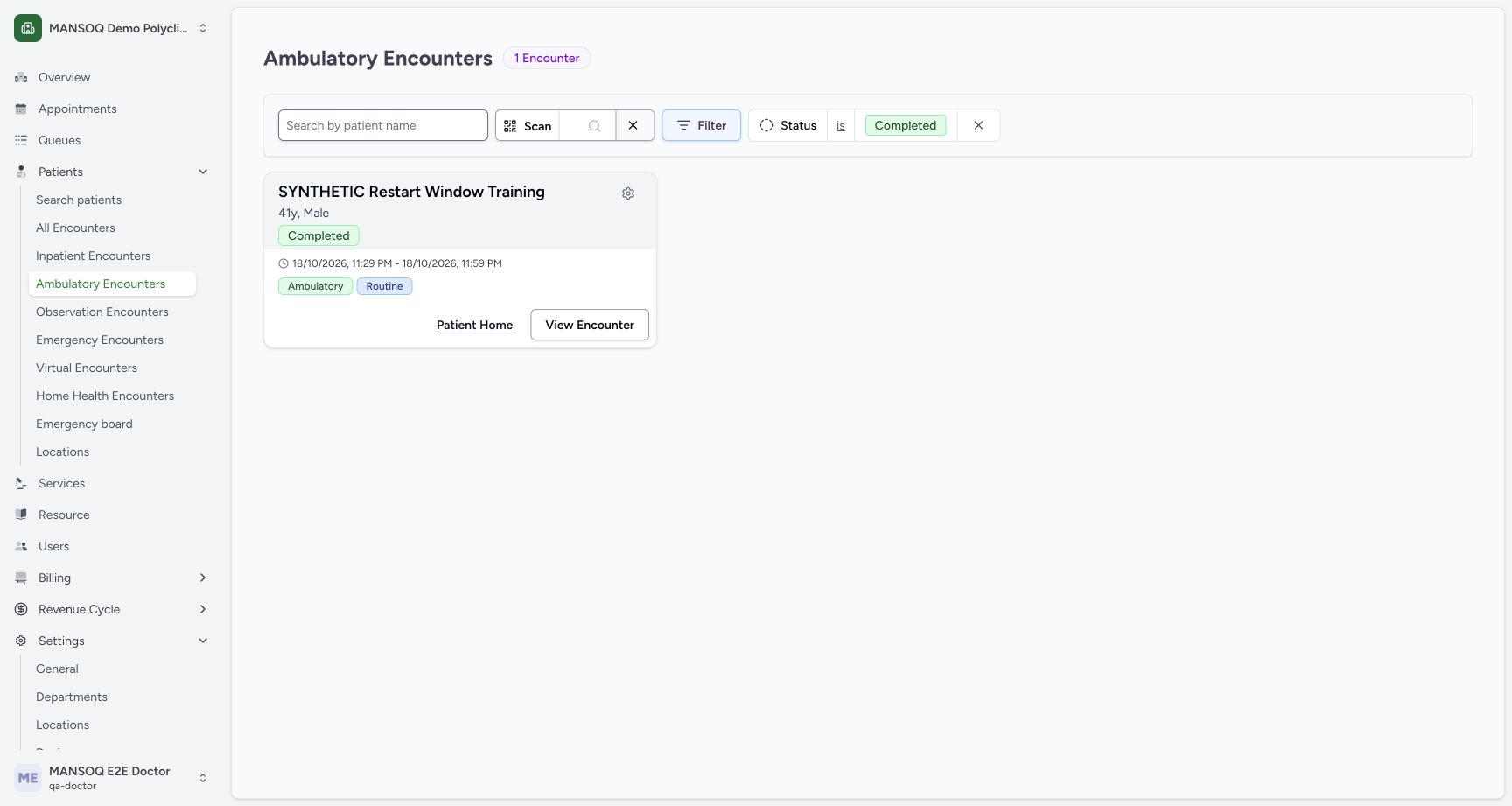1512x806 pixels.
Task: Change the 'is' filter operator
Action: click(x=840, y=125)
